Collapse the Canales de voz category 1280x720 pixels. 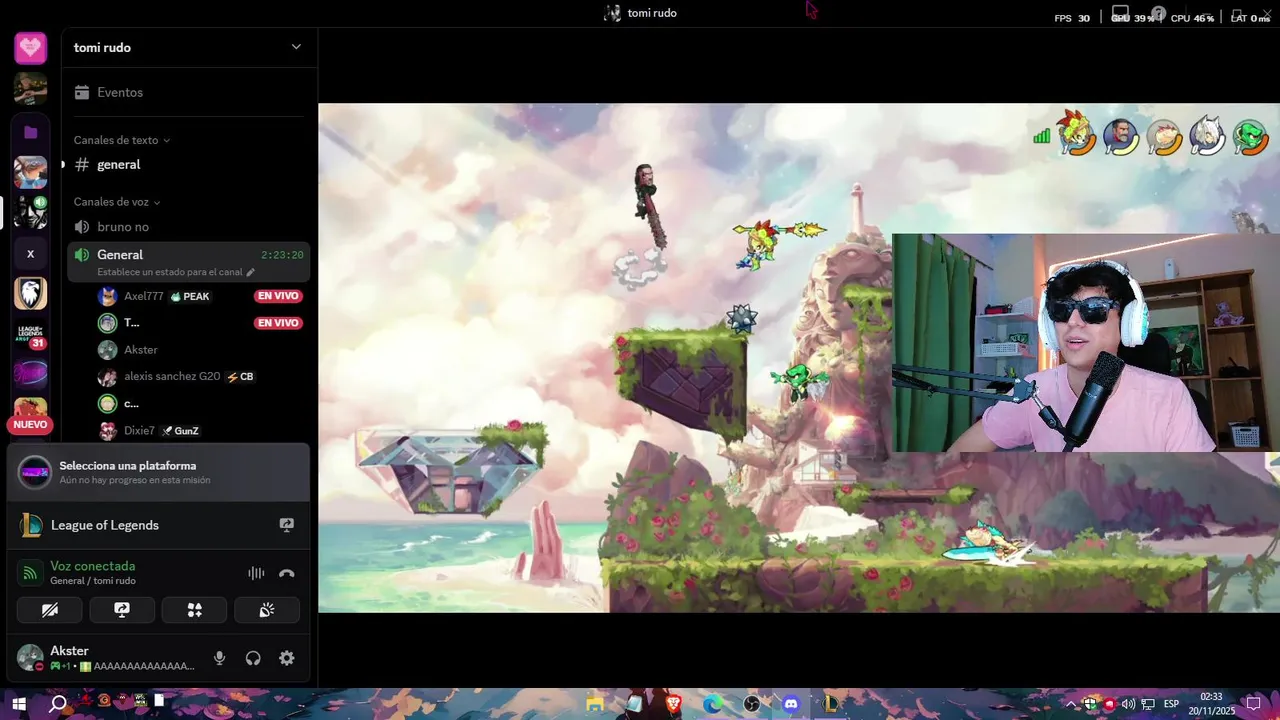point(117,202)
